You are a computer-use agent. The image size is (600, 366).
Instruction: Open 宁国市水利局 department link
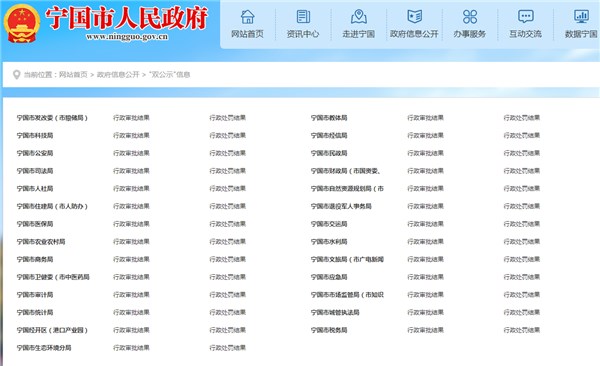coord(329,242)
